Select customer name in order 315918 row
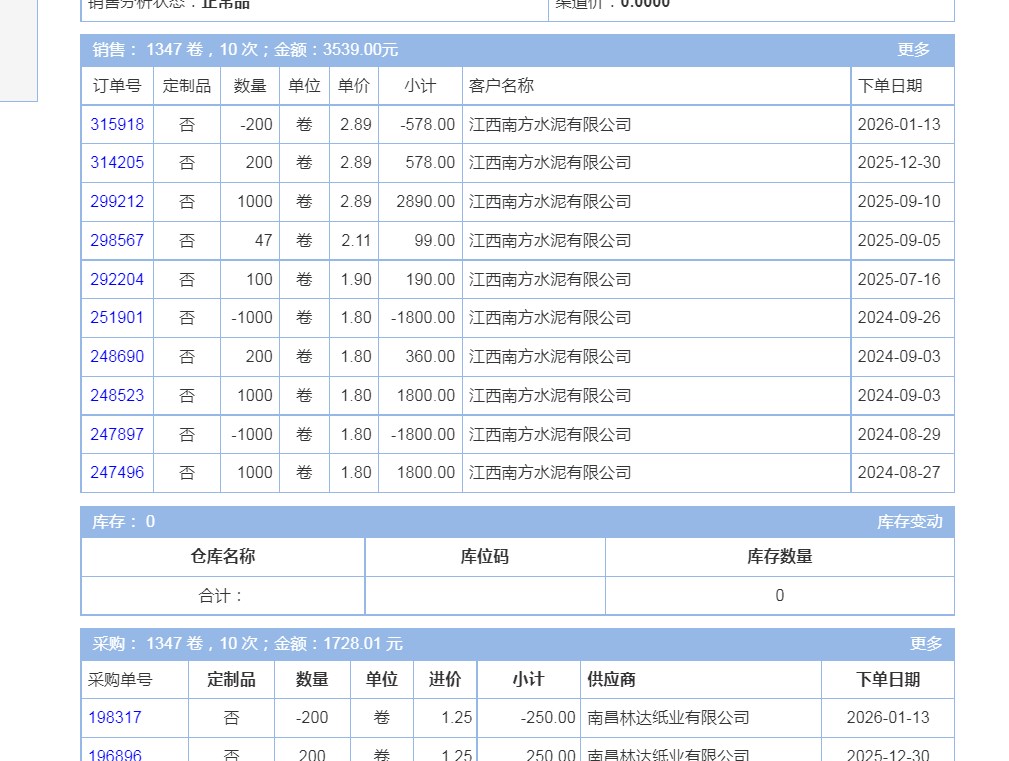The image size is (1009, 761). pyautogui.click(x=550, y=125)
